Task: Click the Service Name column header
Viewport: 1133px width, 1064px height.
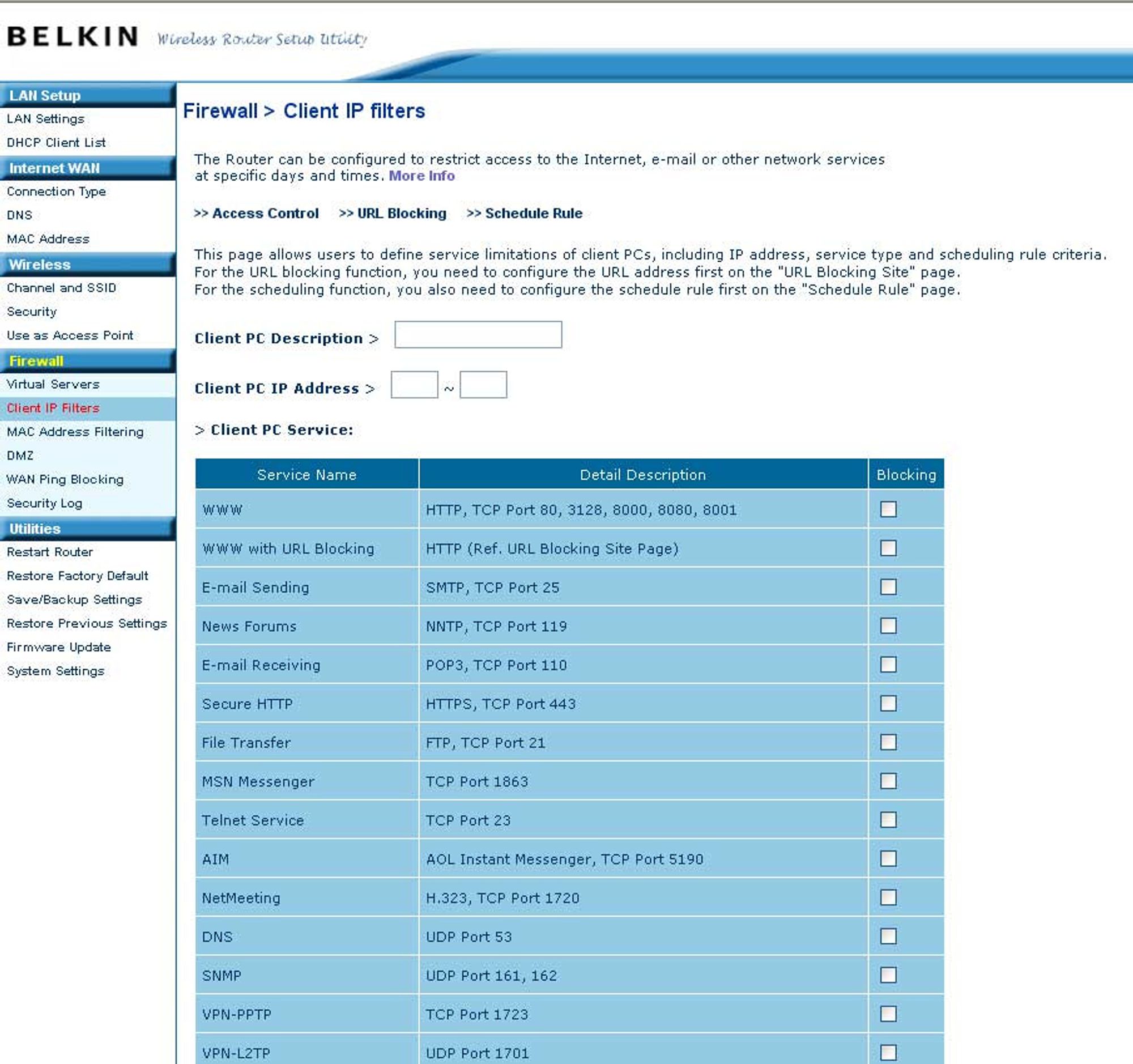Action: tap(306, 475)
